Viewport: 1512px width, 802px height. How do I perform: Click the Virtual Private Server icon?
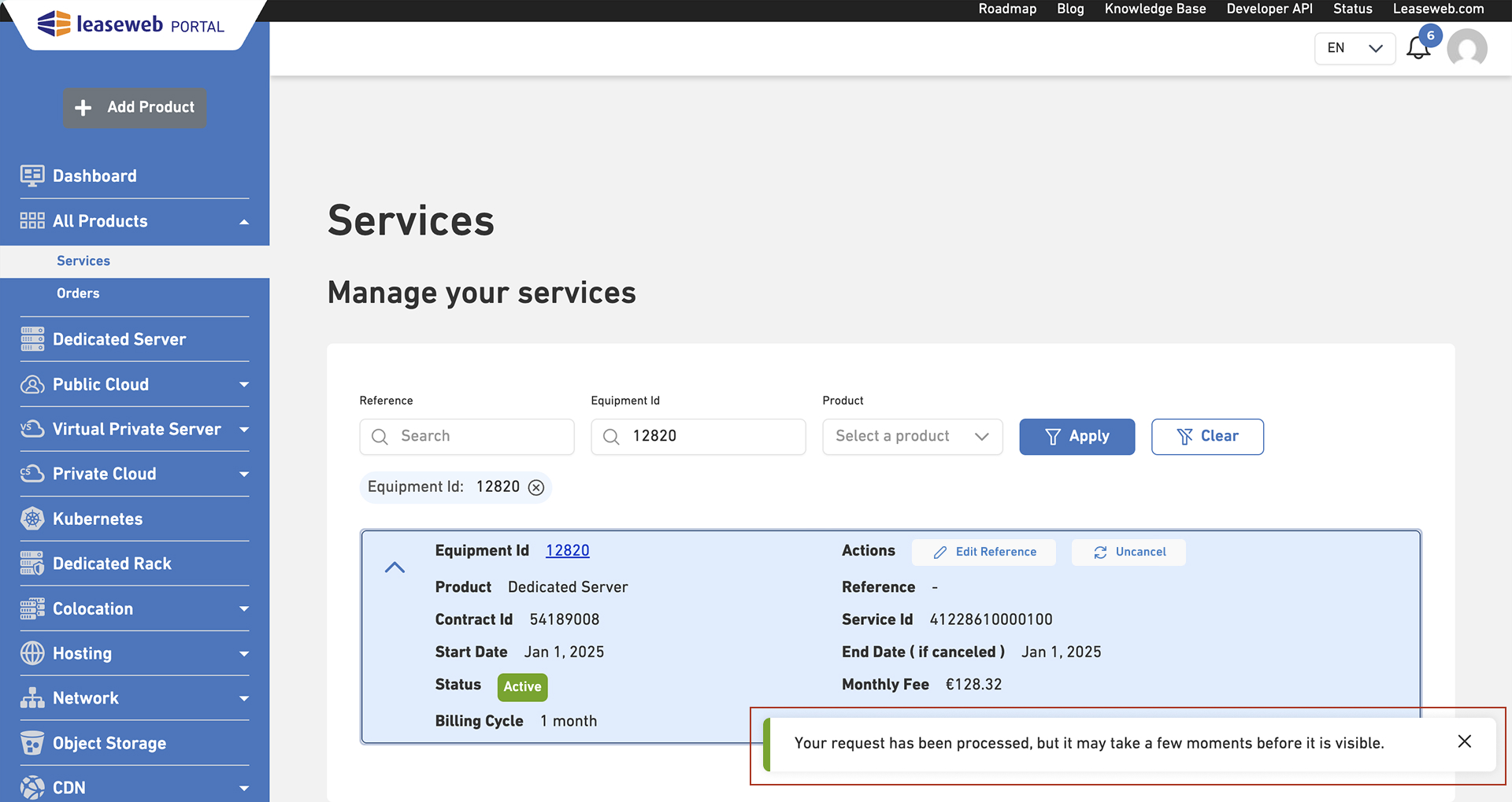(32, 429)
